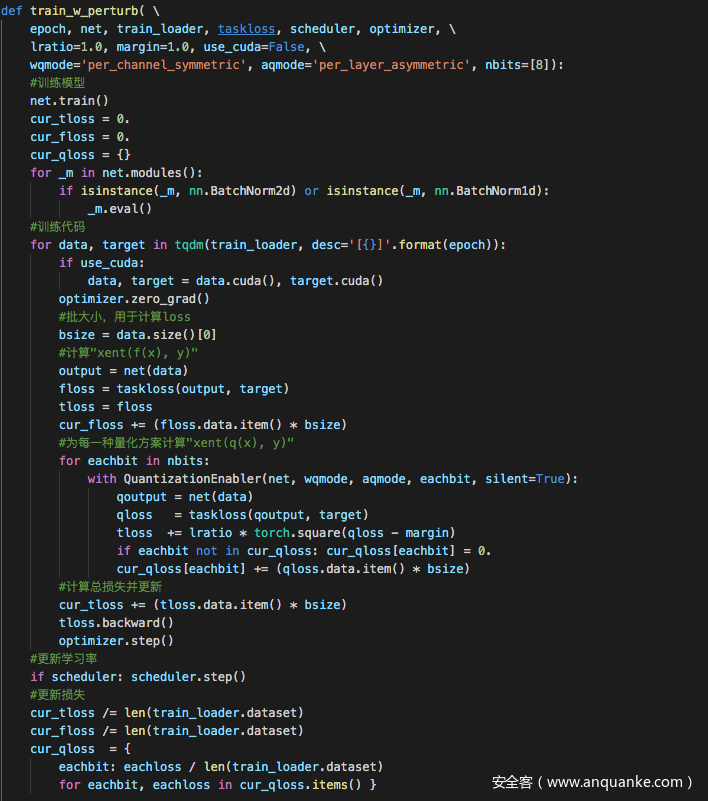Viewport: 708px width, 801px height.
Task: Click the '#更新损失' comment
Action: point(57,695)
